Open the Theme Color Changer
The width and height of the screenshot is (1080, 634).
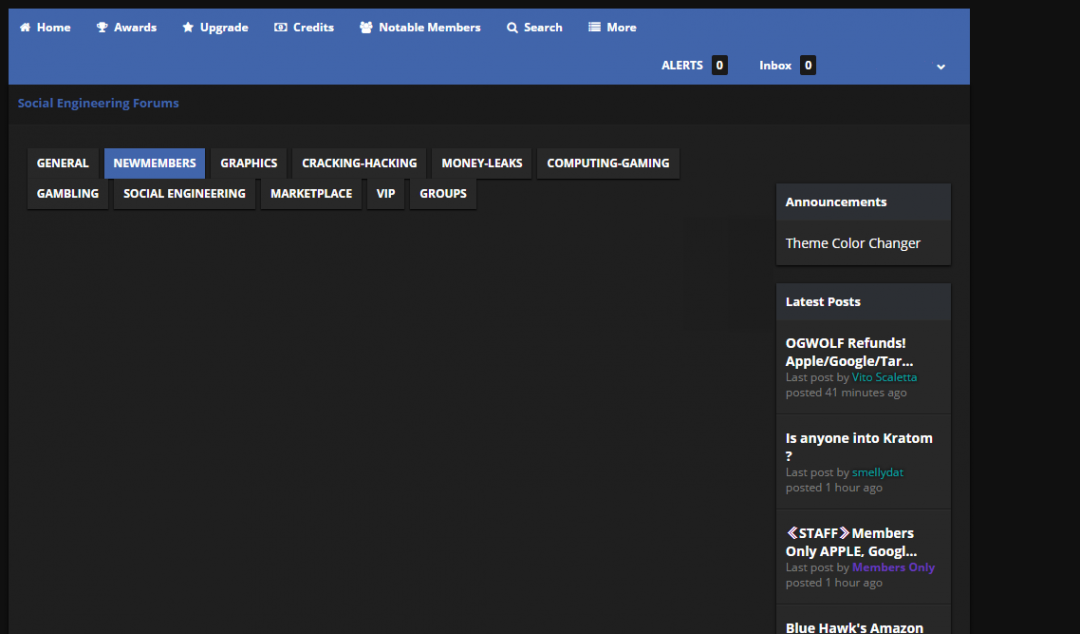(852, 243)
